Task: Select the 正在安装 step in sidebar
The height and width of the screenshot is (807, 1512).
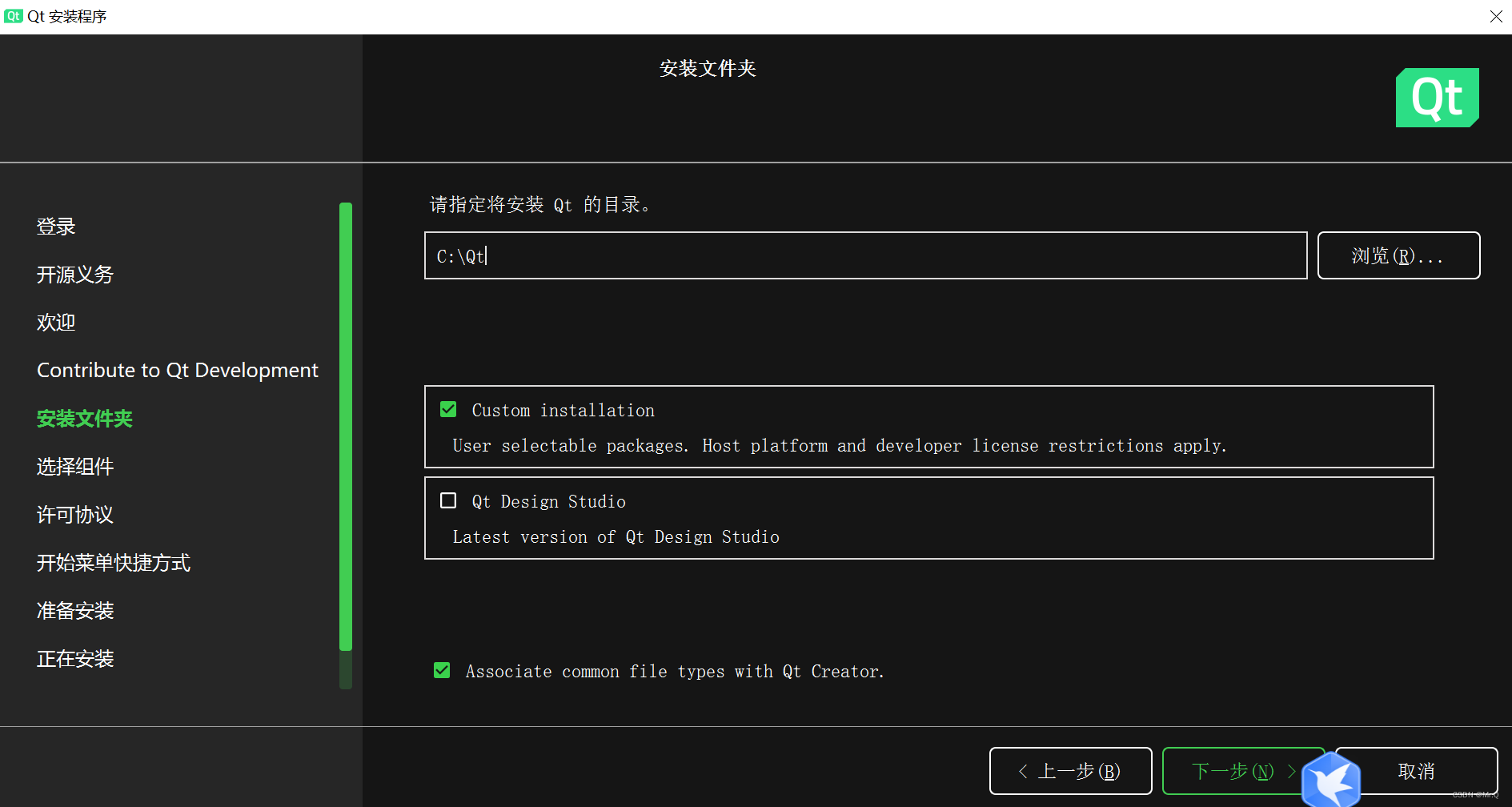Action: tap(75, 659)
